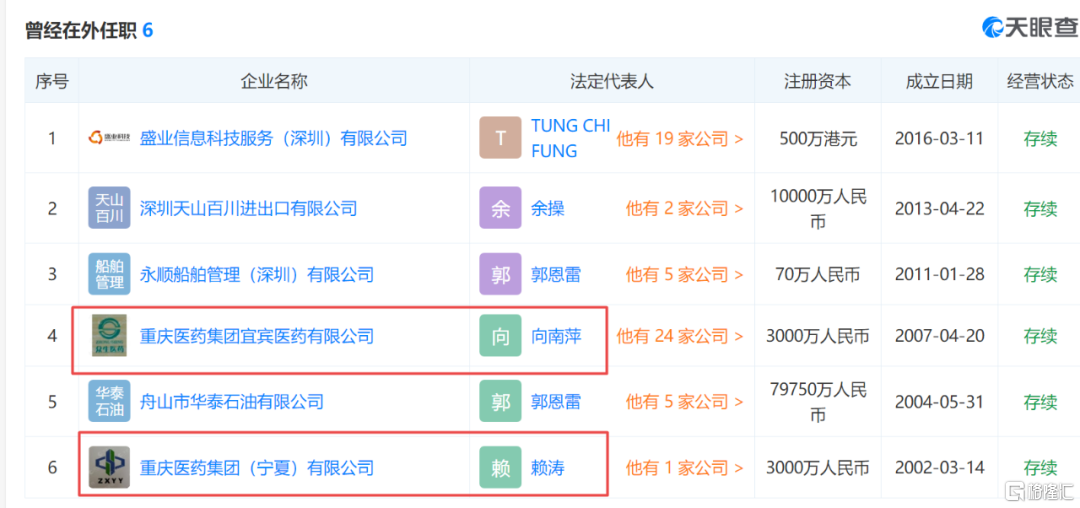Expand '他有 1 家公司' for 赖涛

click(684, 467)
